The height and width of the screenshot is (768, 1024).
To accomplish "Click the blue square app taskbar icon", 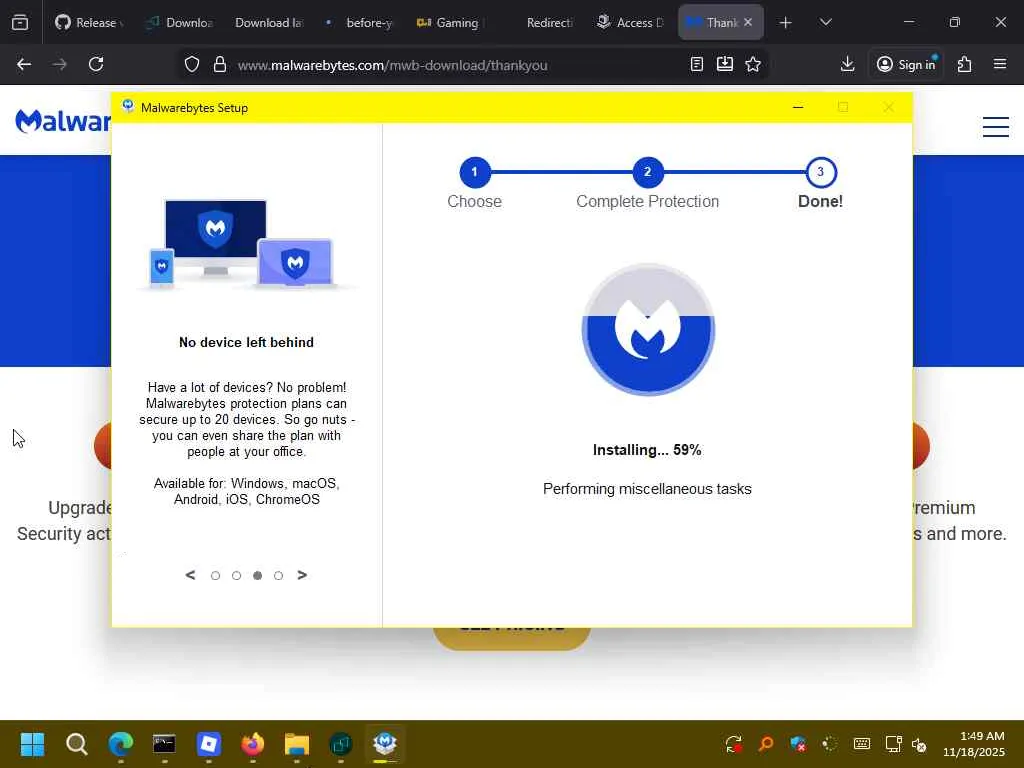I will 209,744.
